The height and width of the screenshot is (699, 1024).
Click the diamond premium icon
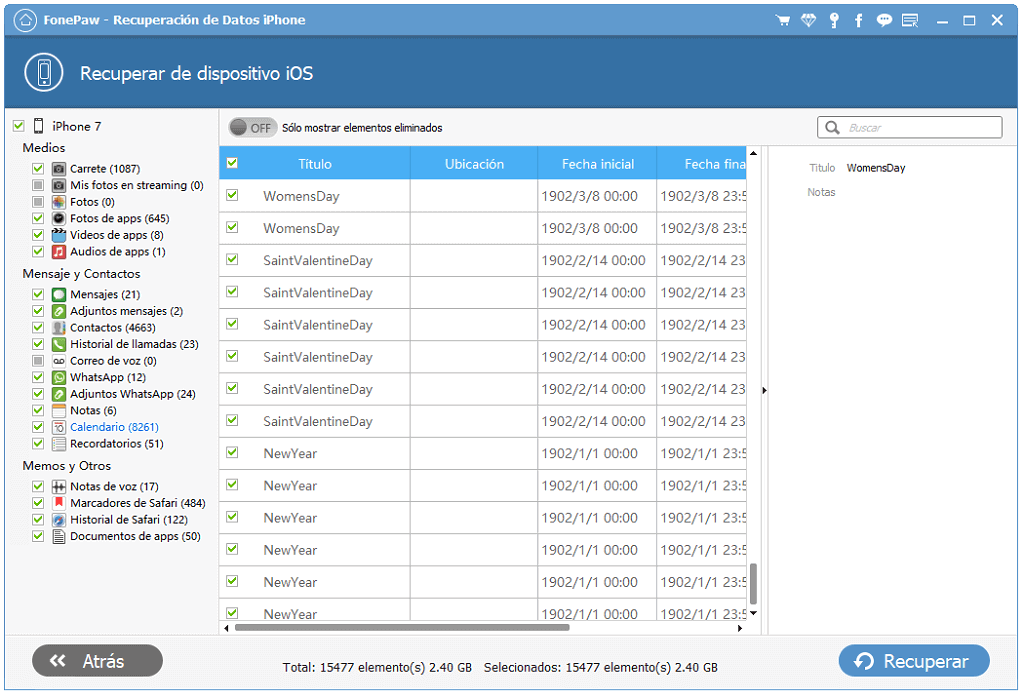tap(808, 20)
